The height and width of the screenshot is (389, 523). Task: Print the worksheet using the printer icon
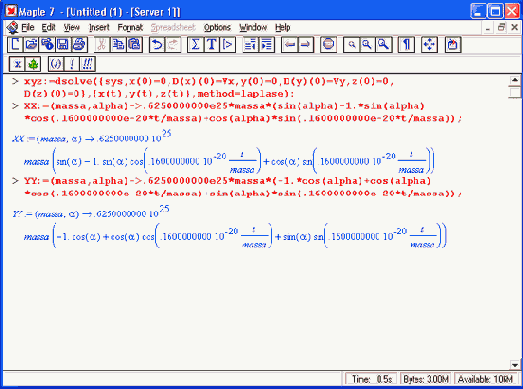click(x=79, y=45)
